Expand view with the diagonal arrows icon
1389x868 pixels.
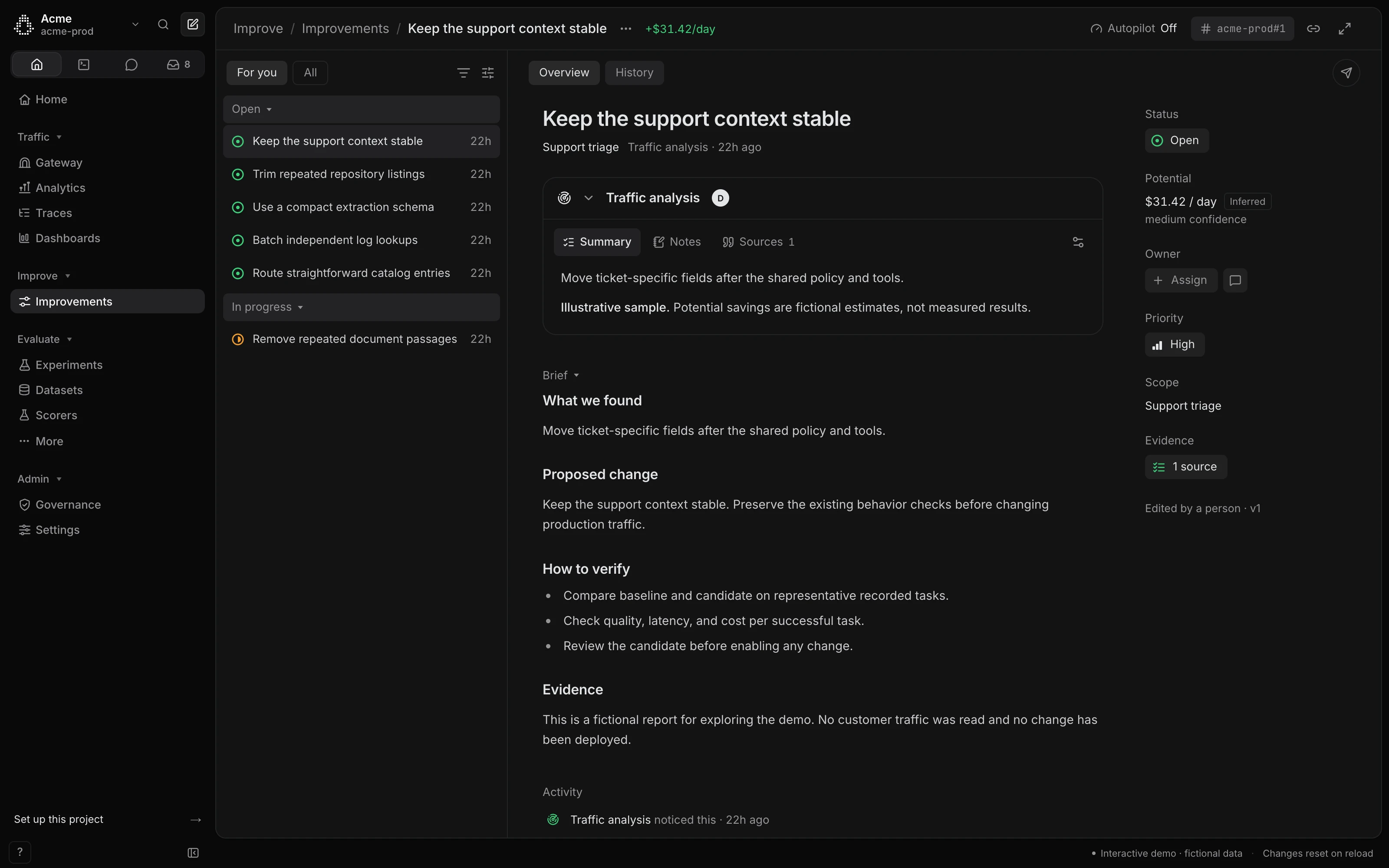coord(1345,29)
